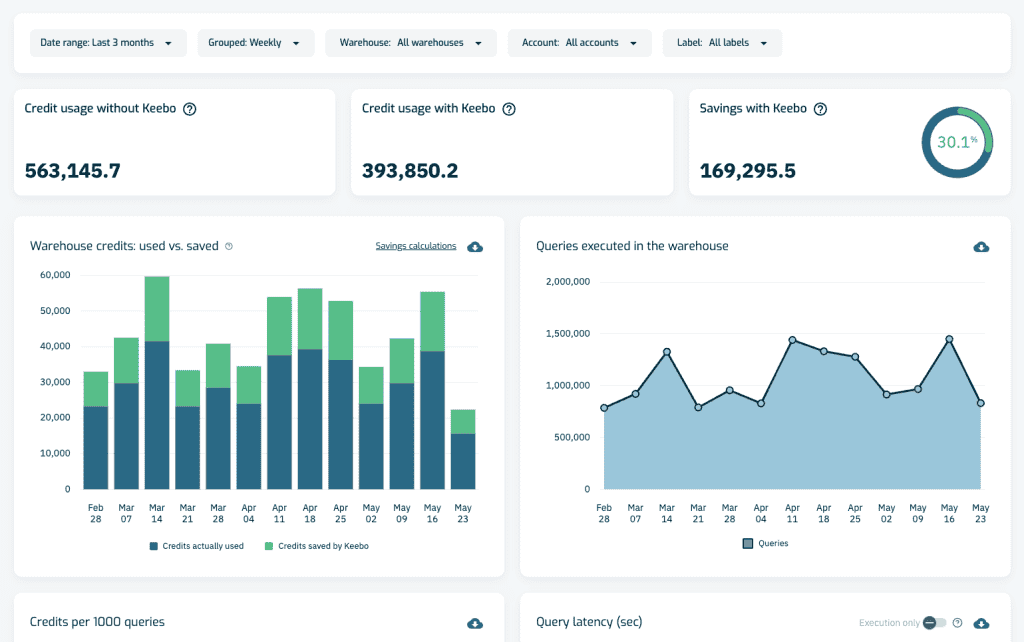Click the Mar 14 bar in credits chart

[x=157, y=383]
